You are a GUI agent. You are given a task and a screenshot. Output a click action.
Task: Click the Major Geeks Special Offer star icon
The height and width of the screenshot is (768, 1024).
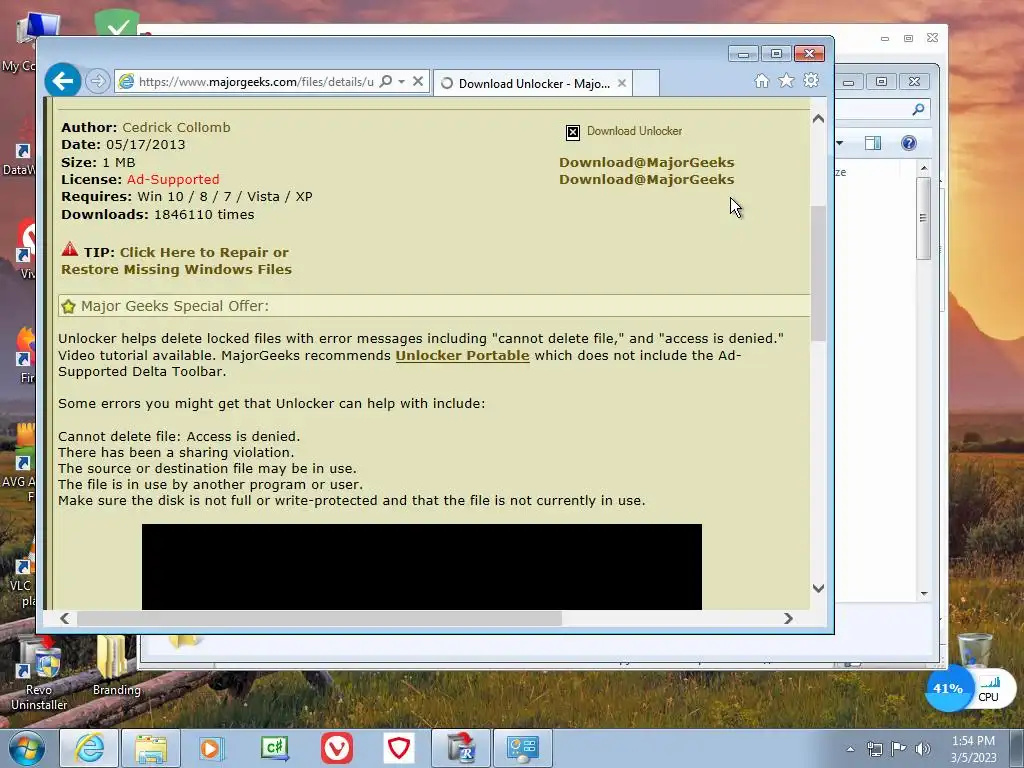69,306
